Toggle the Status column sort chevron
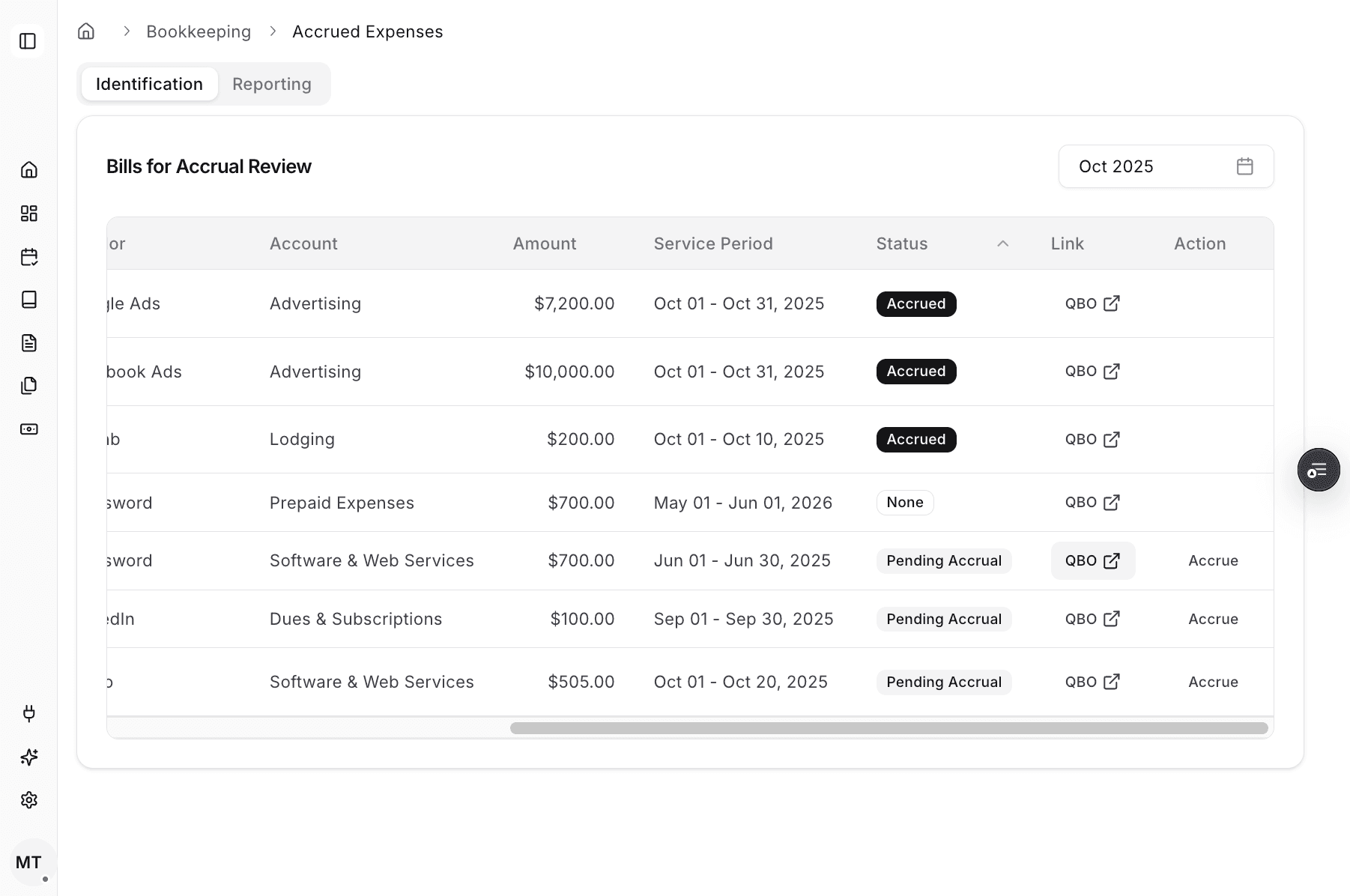 point(1002,243)
